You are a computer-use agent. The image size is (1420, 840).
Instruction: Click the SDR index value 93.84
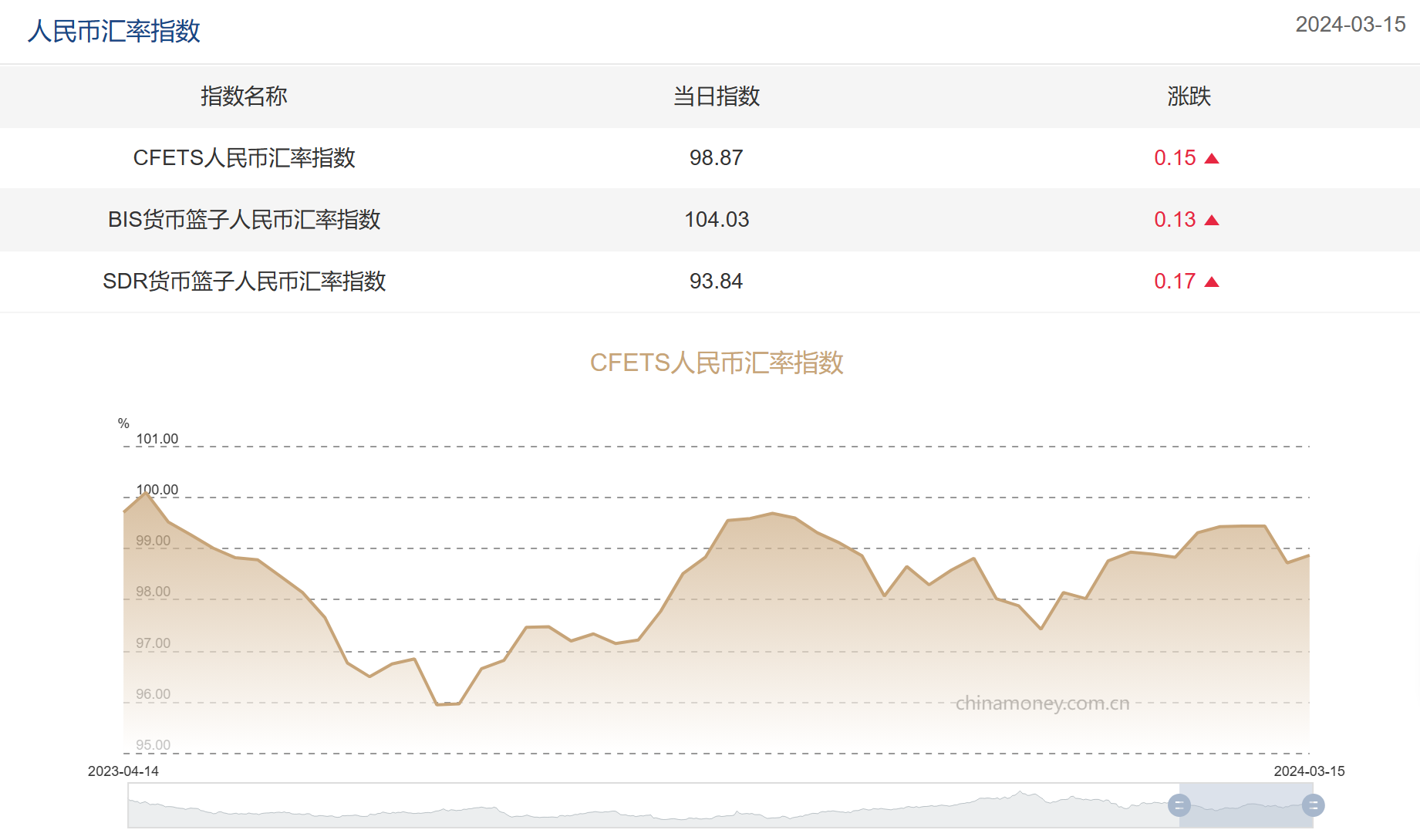(716, 282)
